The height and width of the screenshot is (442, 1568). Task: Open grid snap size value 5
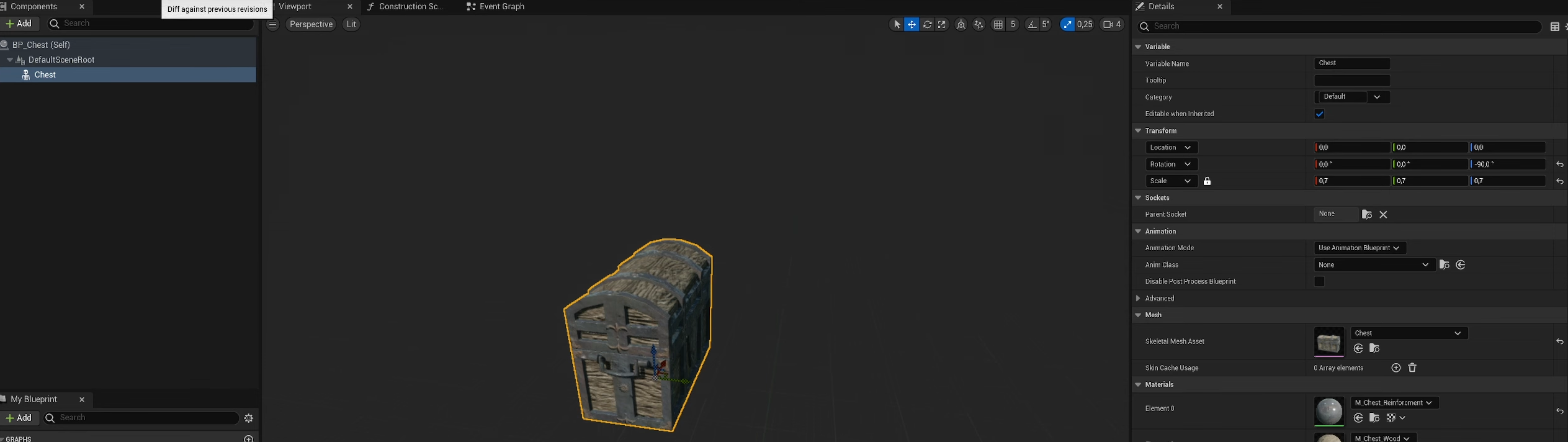(x=1013, y=24)
